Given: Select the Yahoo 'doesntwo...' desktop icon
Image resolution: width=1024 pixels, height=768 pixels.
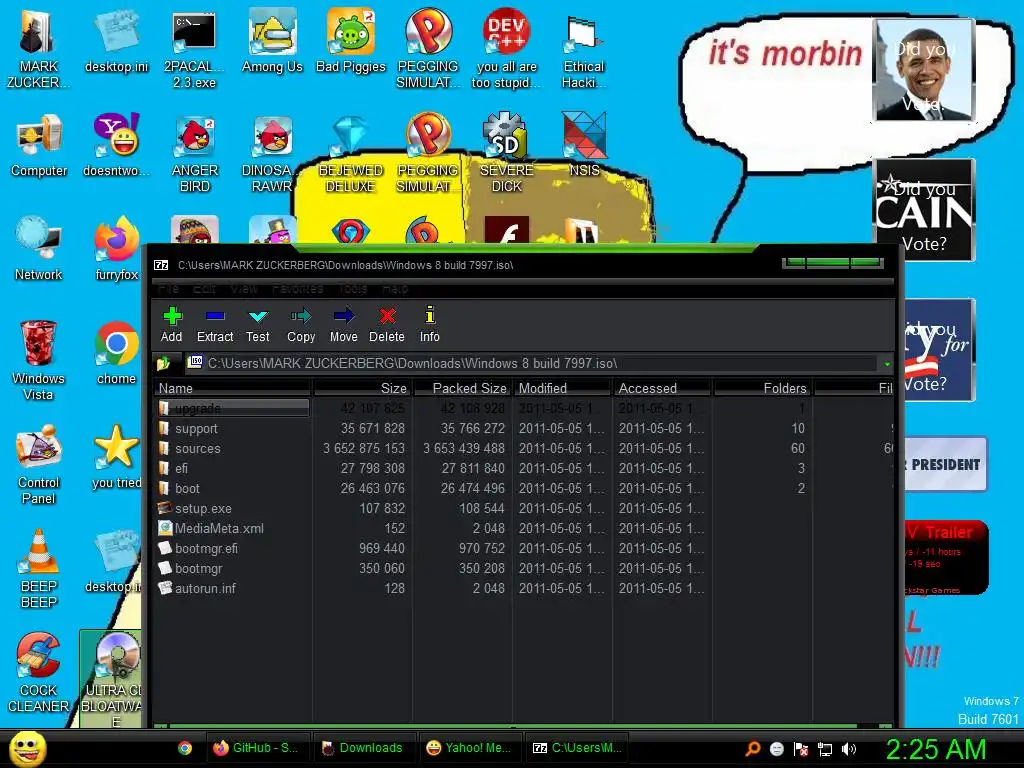Looking at the screenshot, I should [116, 146].
